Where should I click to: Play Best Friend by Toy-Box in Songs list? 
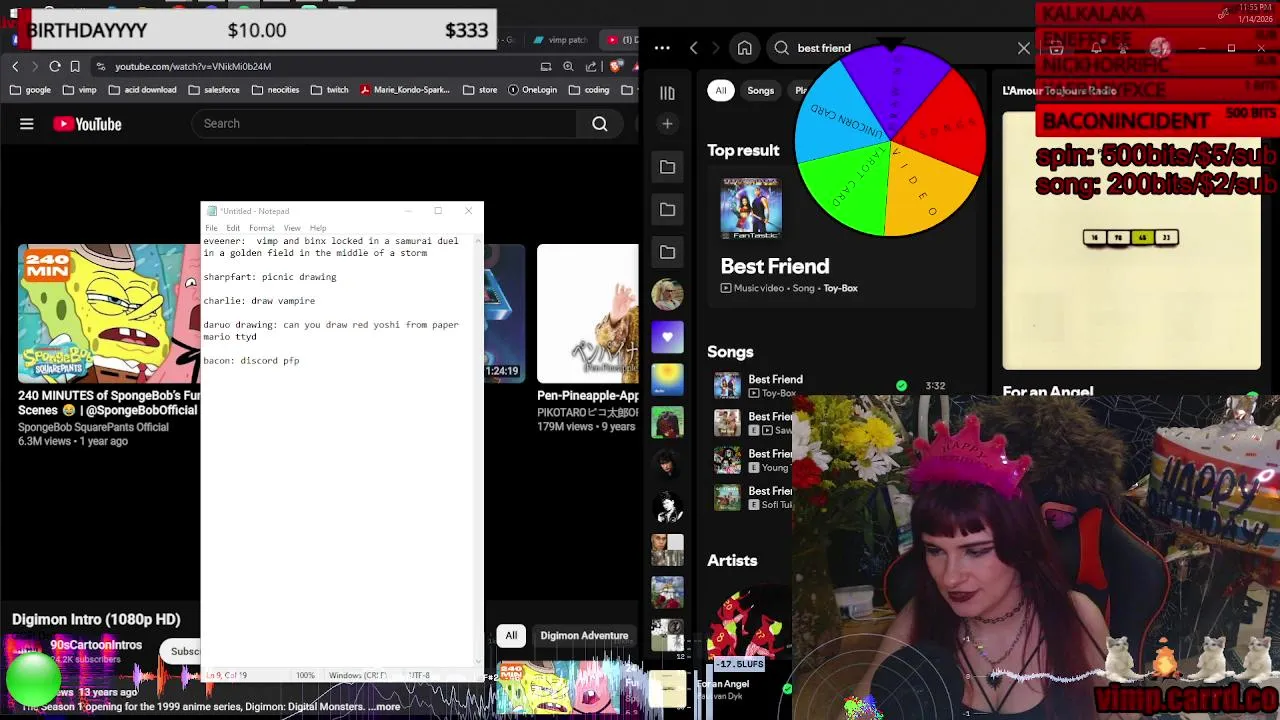click(727, 385)
